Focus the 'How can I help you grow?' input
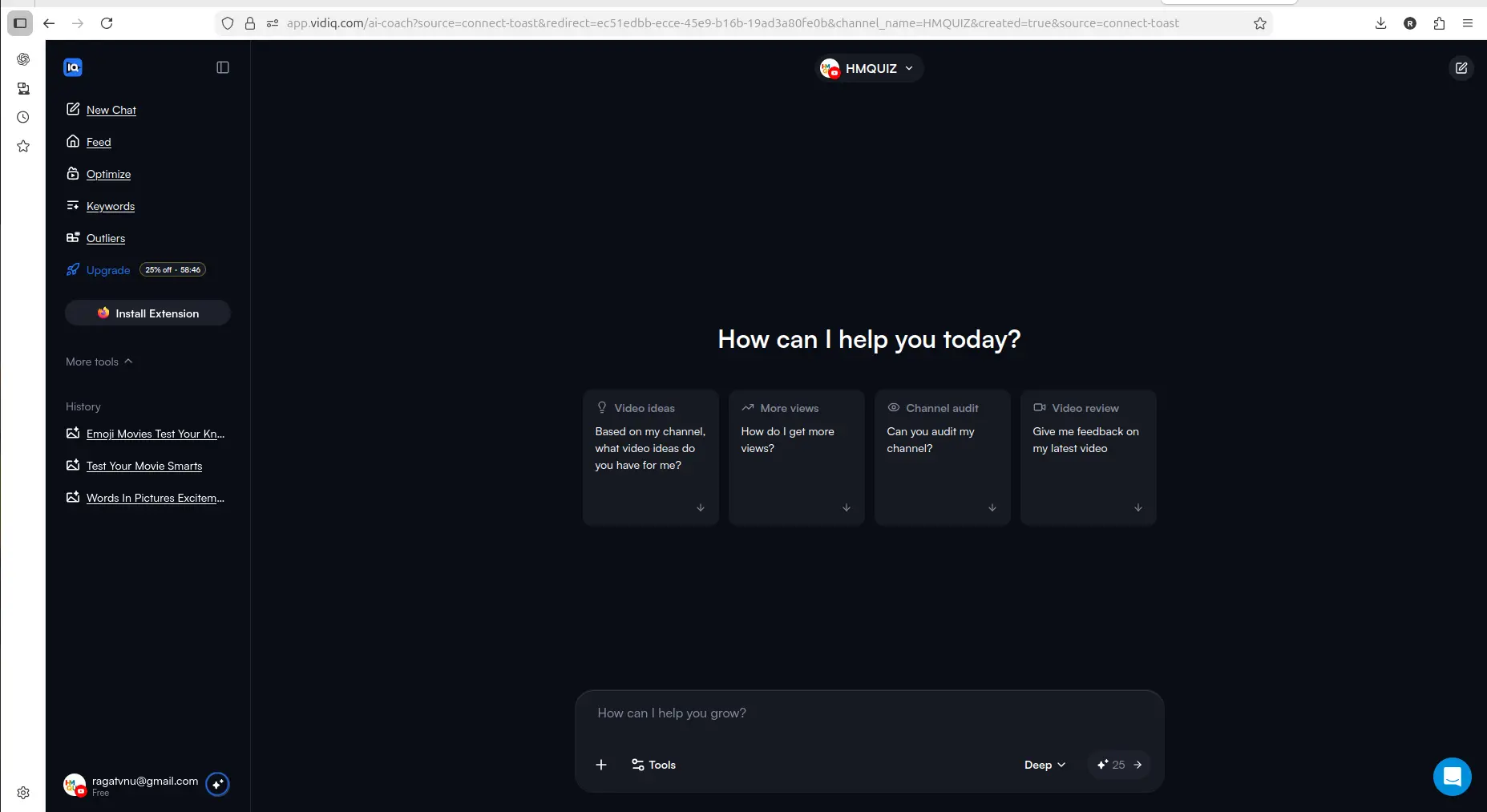This screenshot has height=812, width=1487. pos(869,713)
